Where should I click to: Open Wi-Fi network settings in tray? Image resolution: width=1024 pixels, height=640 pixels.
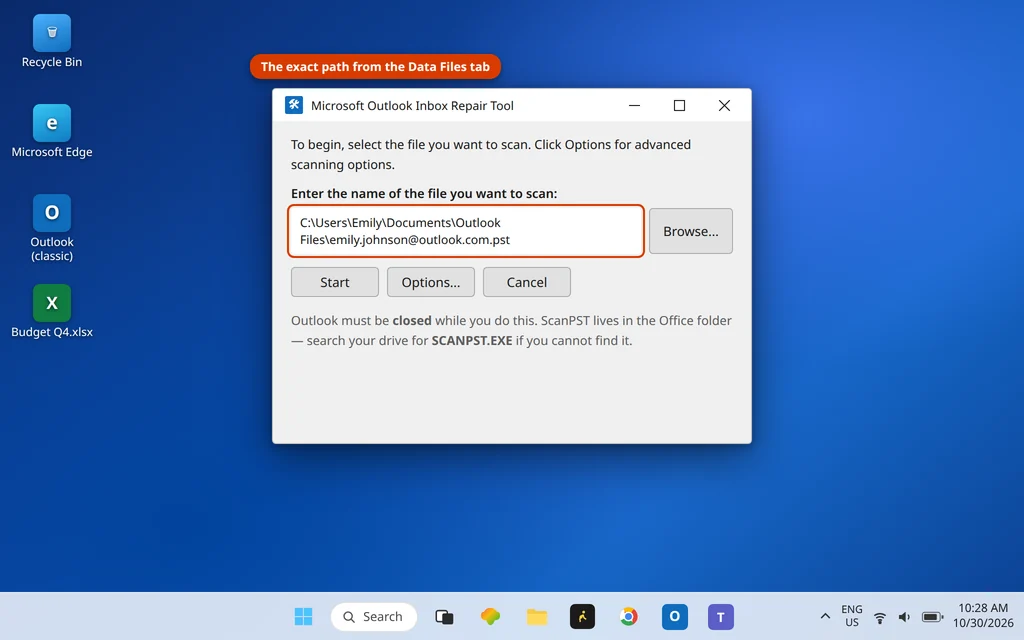pos(880,616)
